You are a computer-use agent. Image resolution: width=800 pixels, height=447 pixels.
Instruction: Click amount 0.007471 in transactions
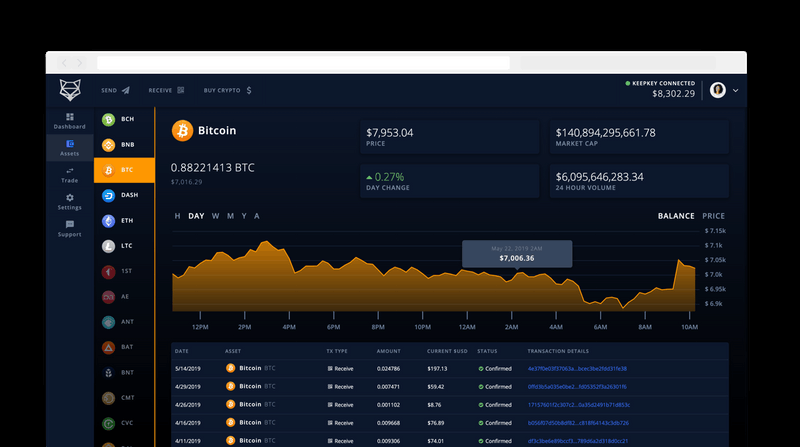click(x=388, y=387)
